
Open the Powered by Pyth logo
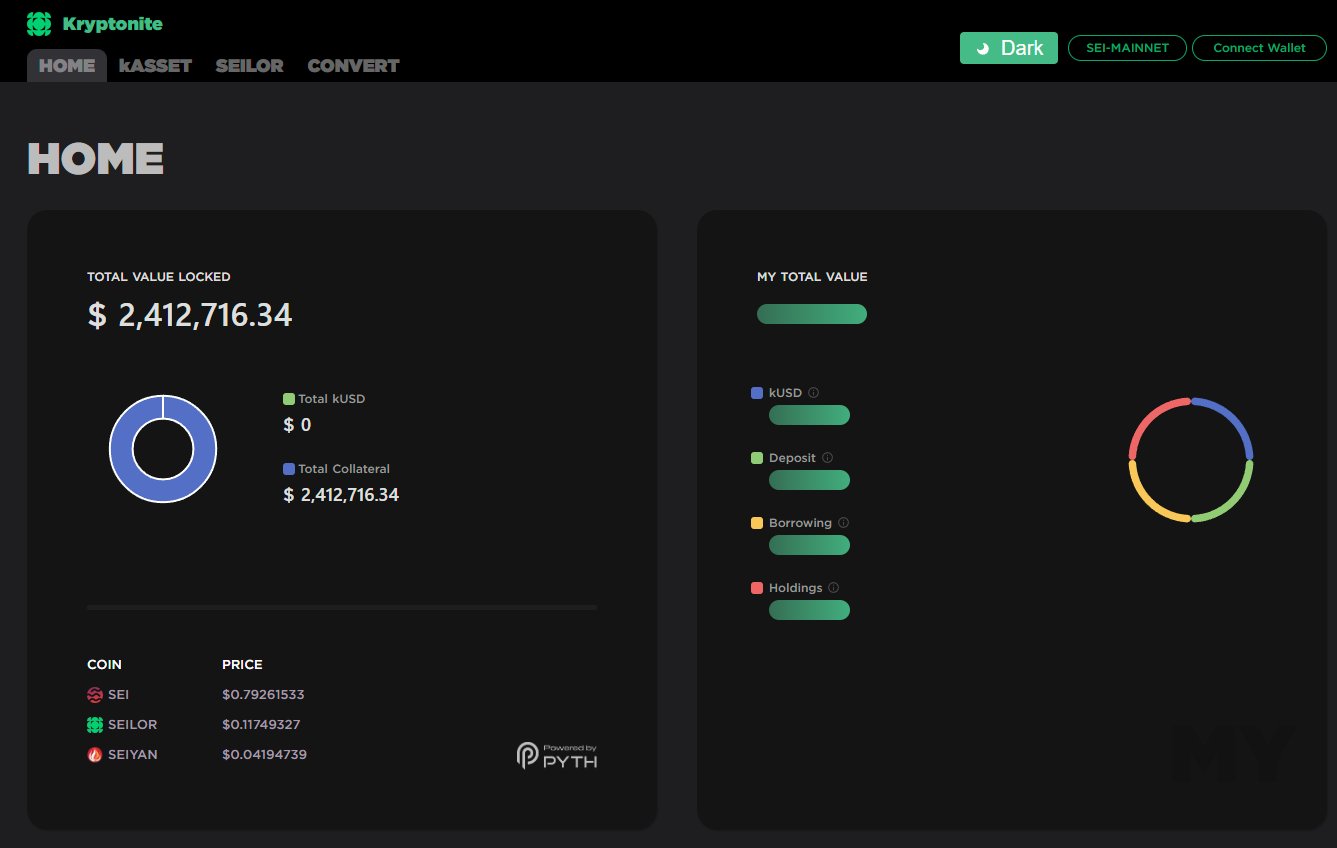tap(556, 755)
